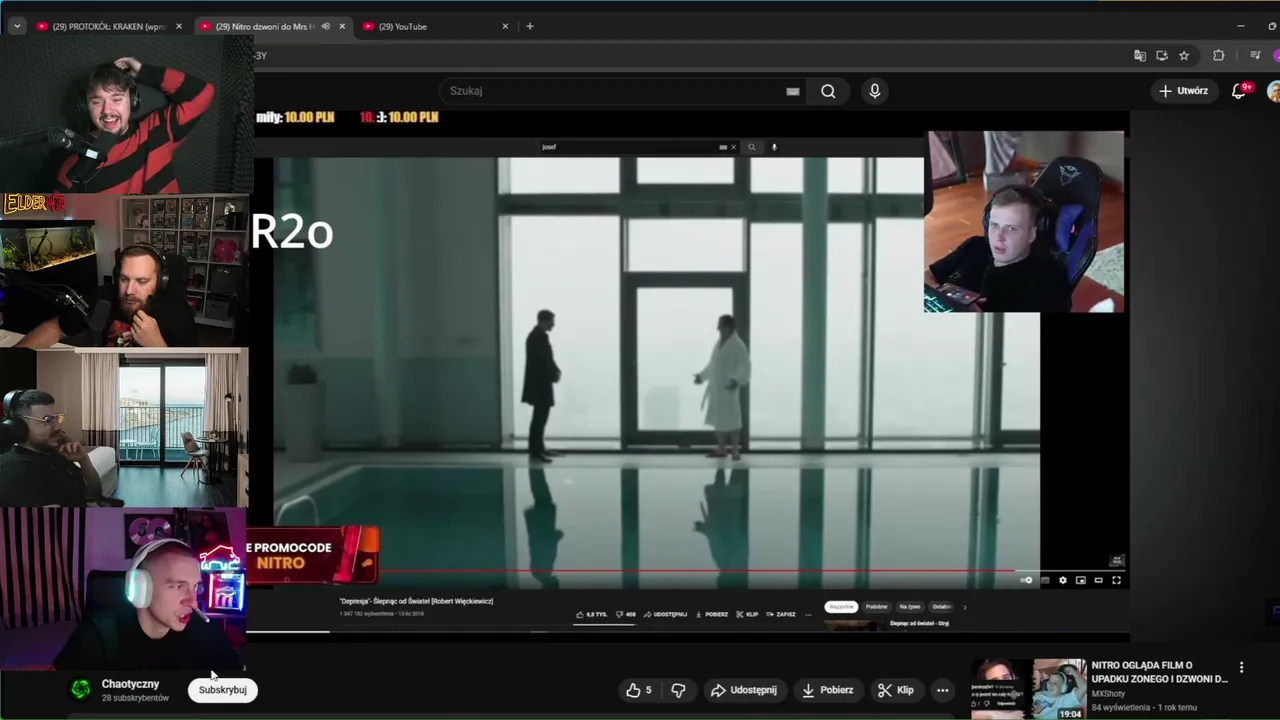Show more filter chips with the right arrow
This screenshot has height=720, width=1280.
(965, 607)
